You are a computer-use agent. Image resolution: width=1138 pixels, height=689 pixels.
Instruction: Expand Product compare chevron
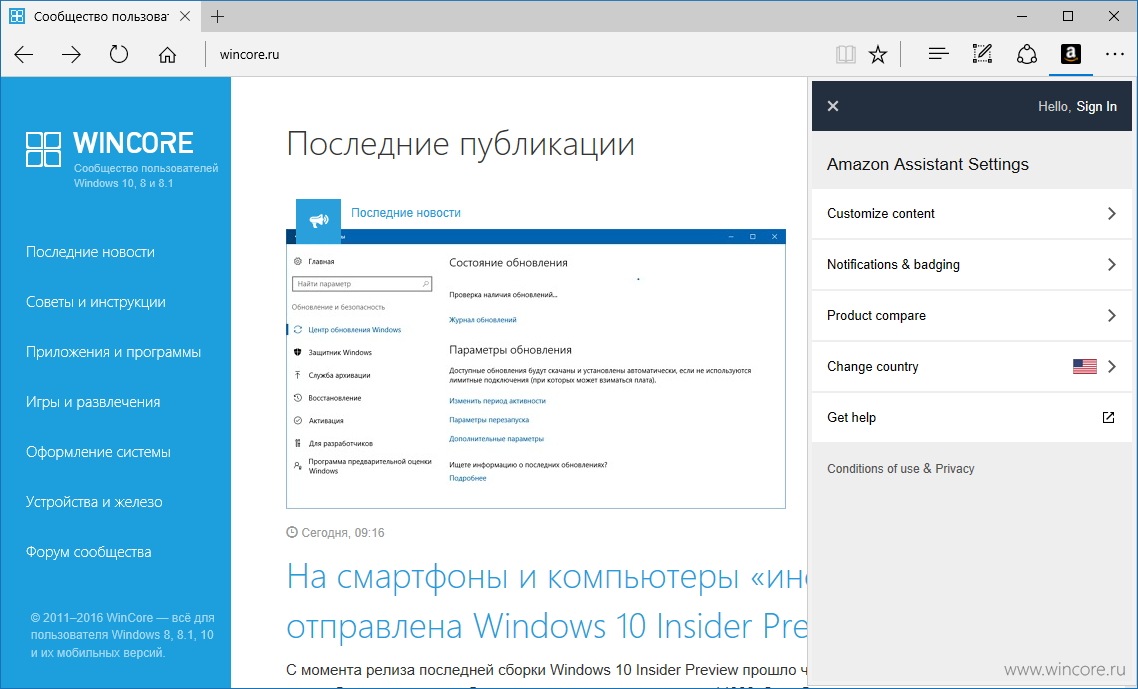click(x=1111, y=315)
